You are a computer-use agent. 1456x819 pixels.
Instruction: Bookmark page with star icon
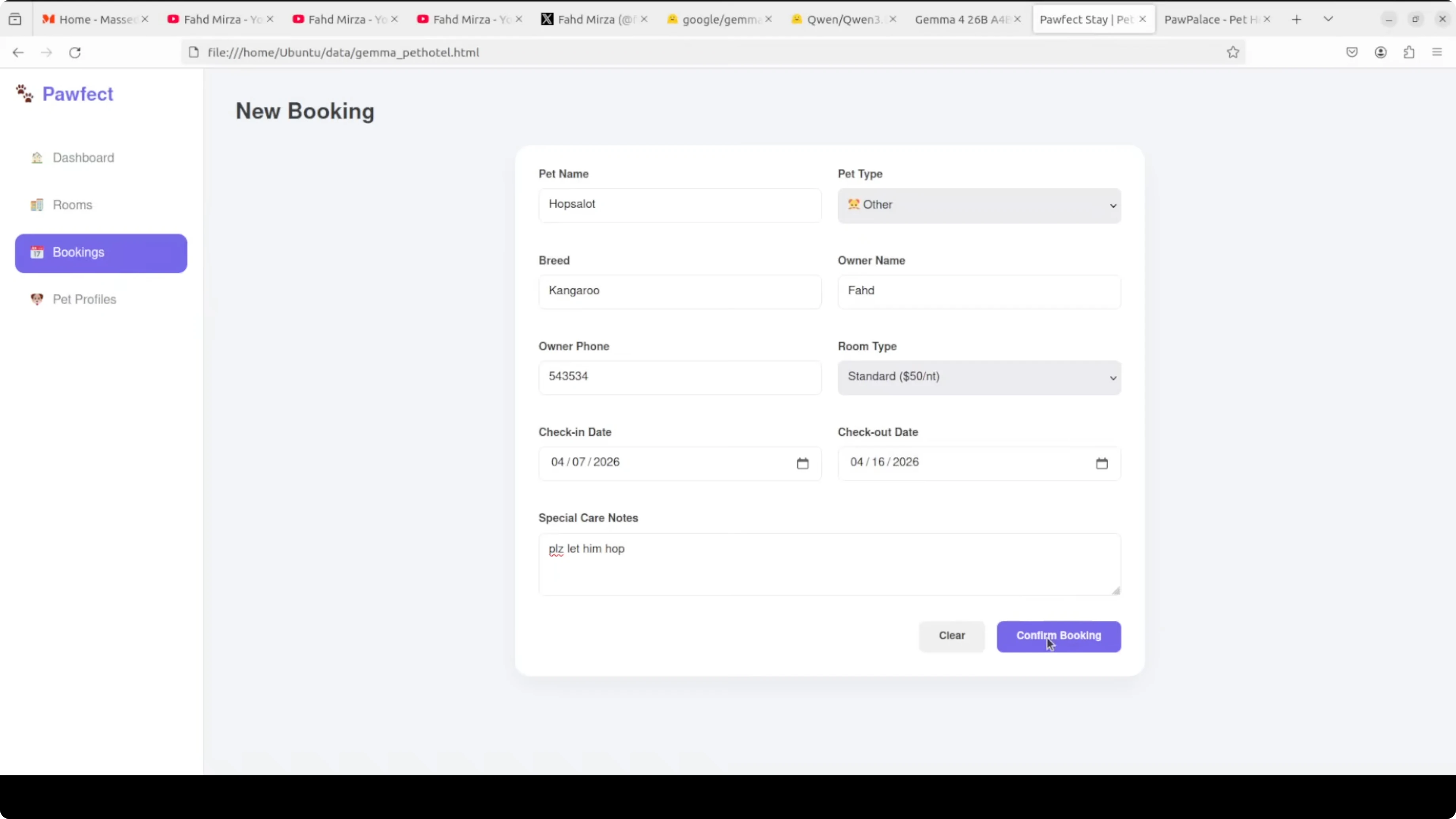(1233, 53)
